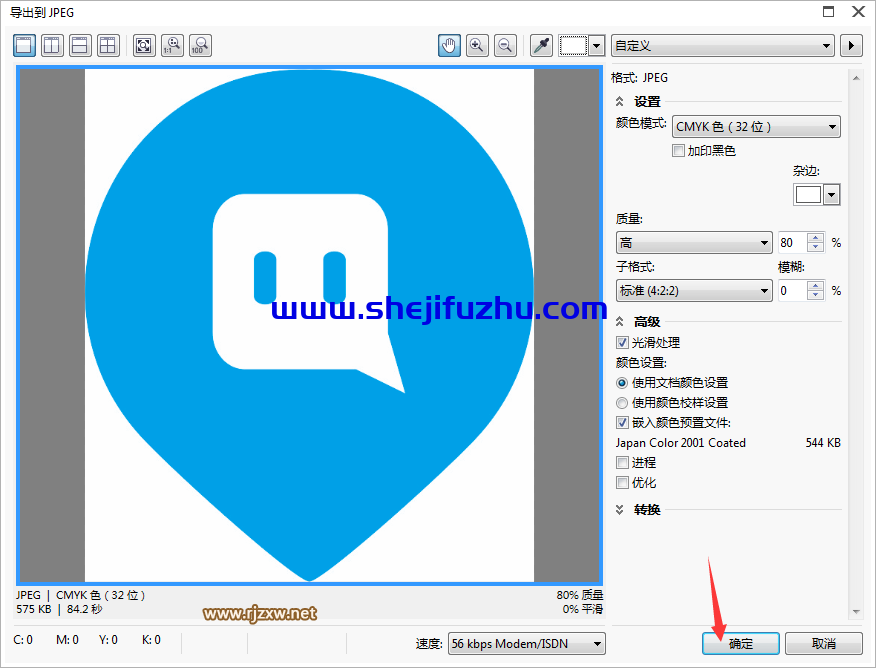Expand the 转换 section
This screenshot has height=668, width=876.
pyautogui.click(x=620, y=509)
